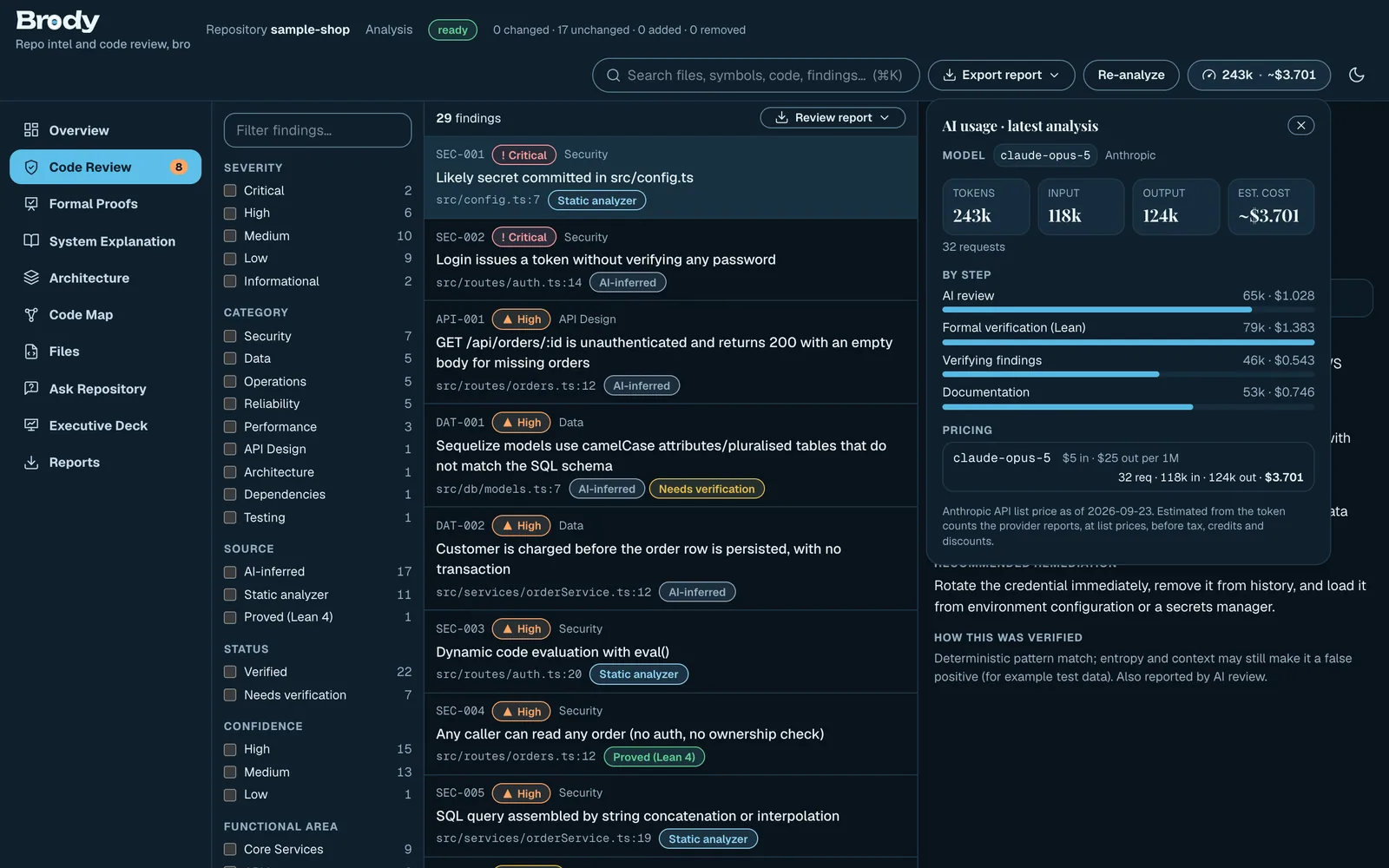Viewport: 1389px width, 868px height.
Task: Click the Files document icon
Action: [31, 352]
